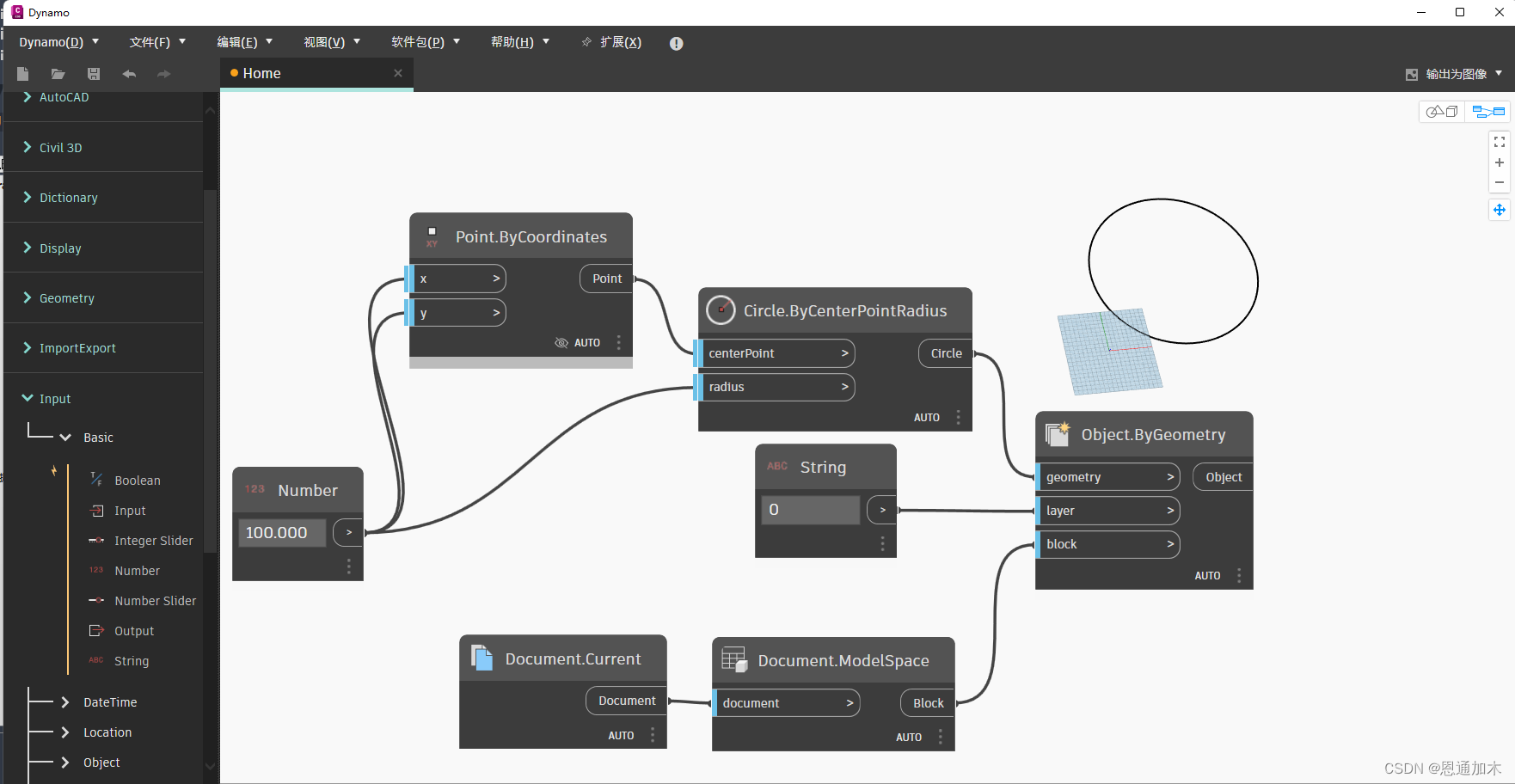The image size is (1515, 784).
Task: Click the Circle output port
Action: pyautogui.click(x=946, y=353)
